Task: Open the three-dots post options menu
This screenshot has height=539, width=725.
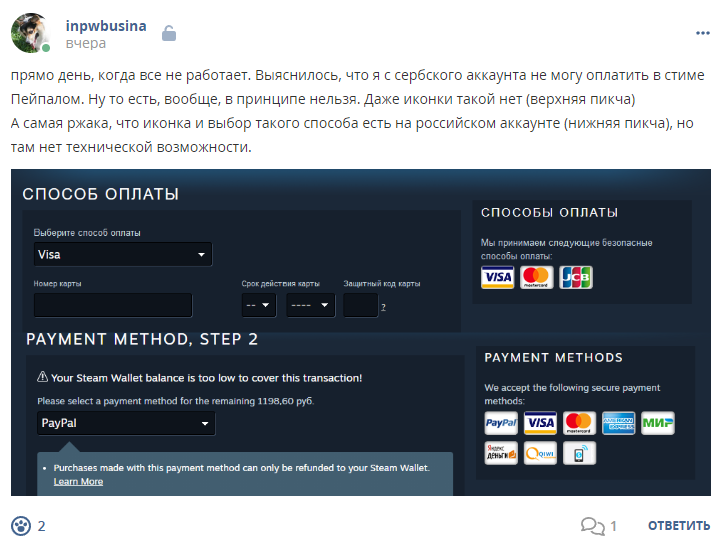Action: point(702,33)
